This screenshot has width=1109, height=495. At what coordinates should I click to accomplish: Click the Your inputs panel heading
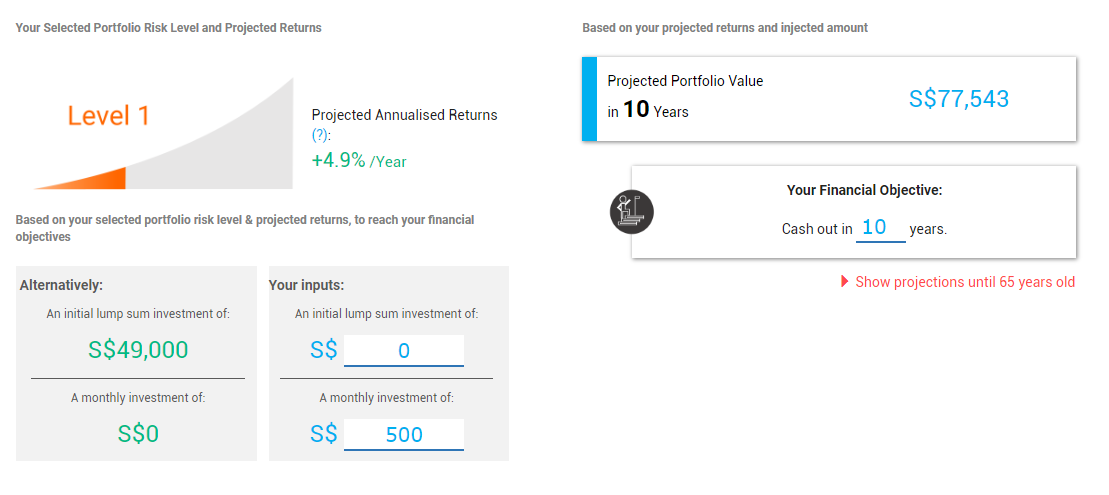pos(306,285)
